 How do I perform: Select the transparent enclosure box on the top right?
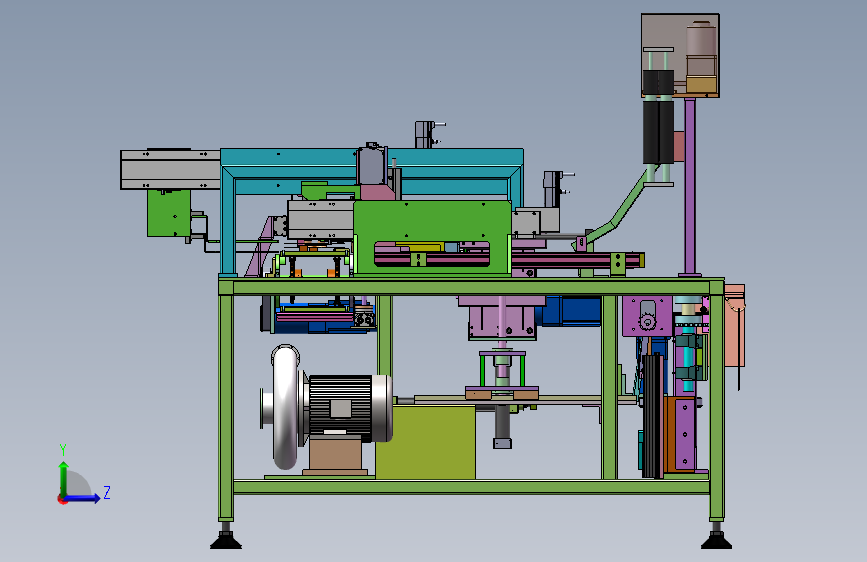pos(680,55)
